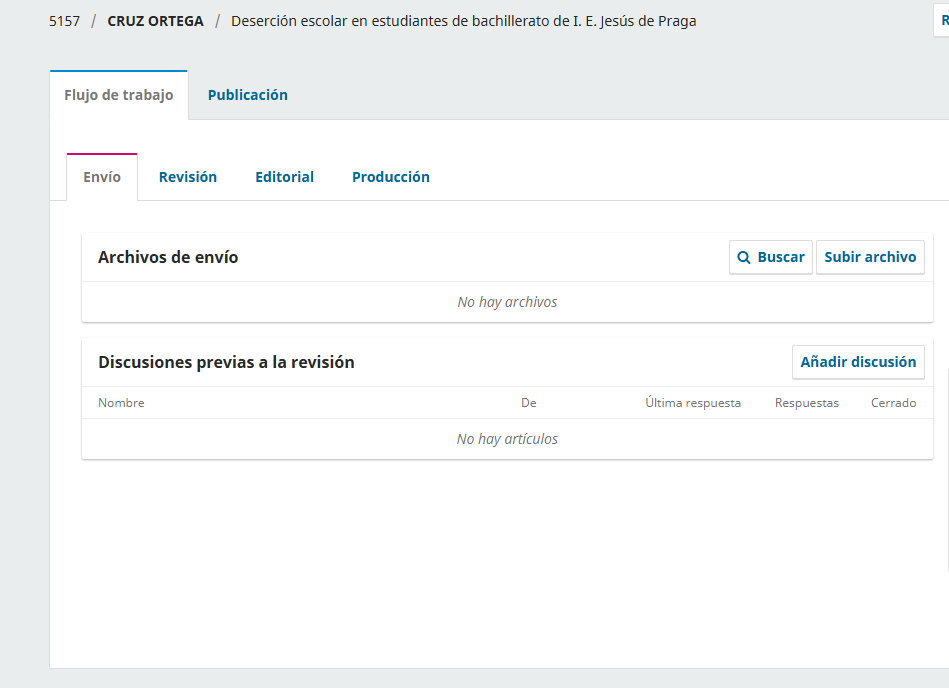Viewport: 949px width, 688px height.
Task: Click the Discusiones previas a la revisión heading
Action: pyautogui.click(x=226, y=362)
